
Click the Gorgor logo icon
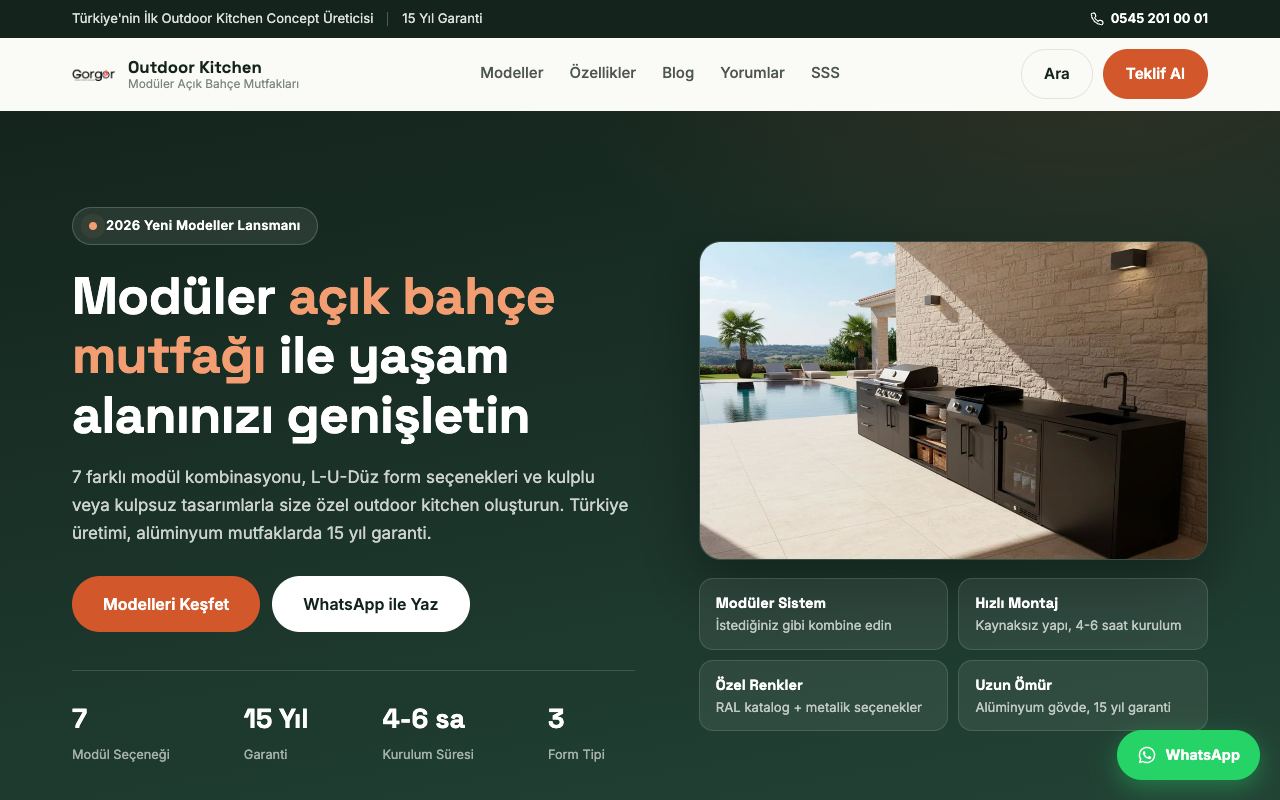93,74
